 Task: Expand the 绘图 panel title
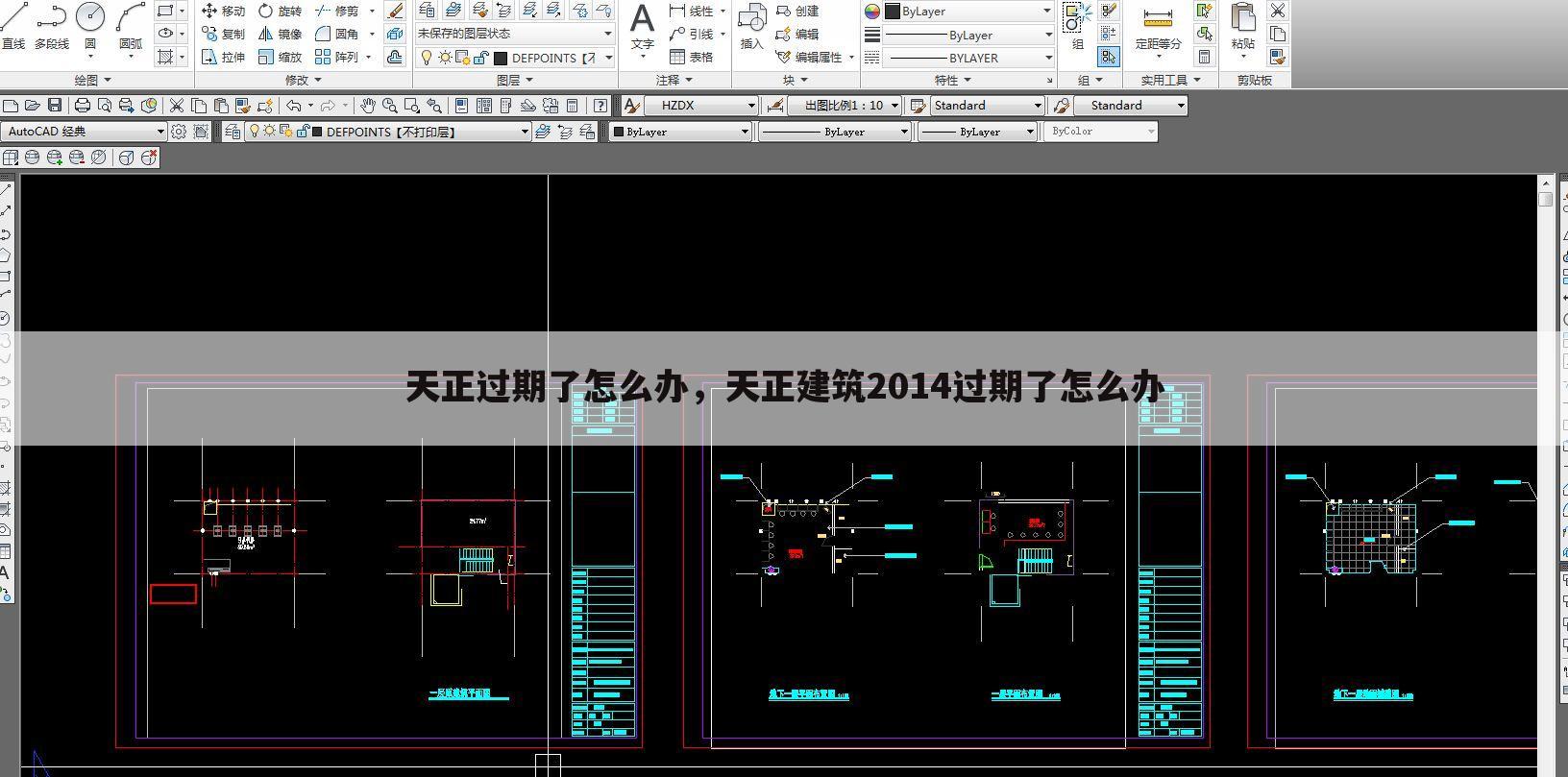(93, 81)
